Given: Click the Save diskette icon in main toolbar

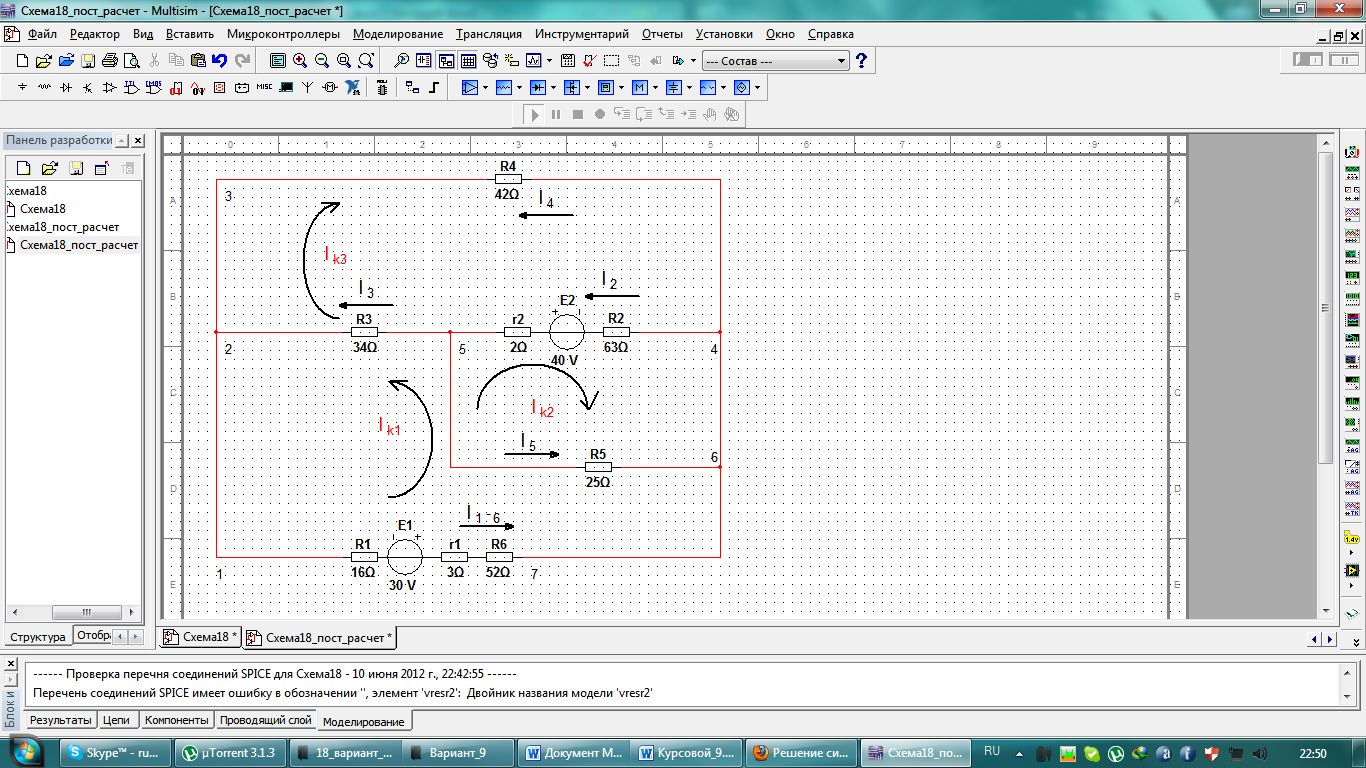Looking at the screenshot, I should point(88,60).
